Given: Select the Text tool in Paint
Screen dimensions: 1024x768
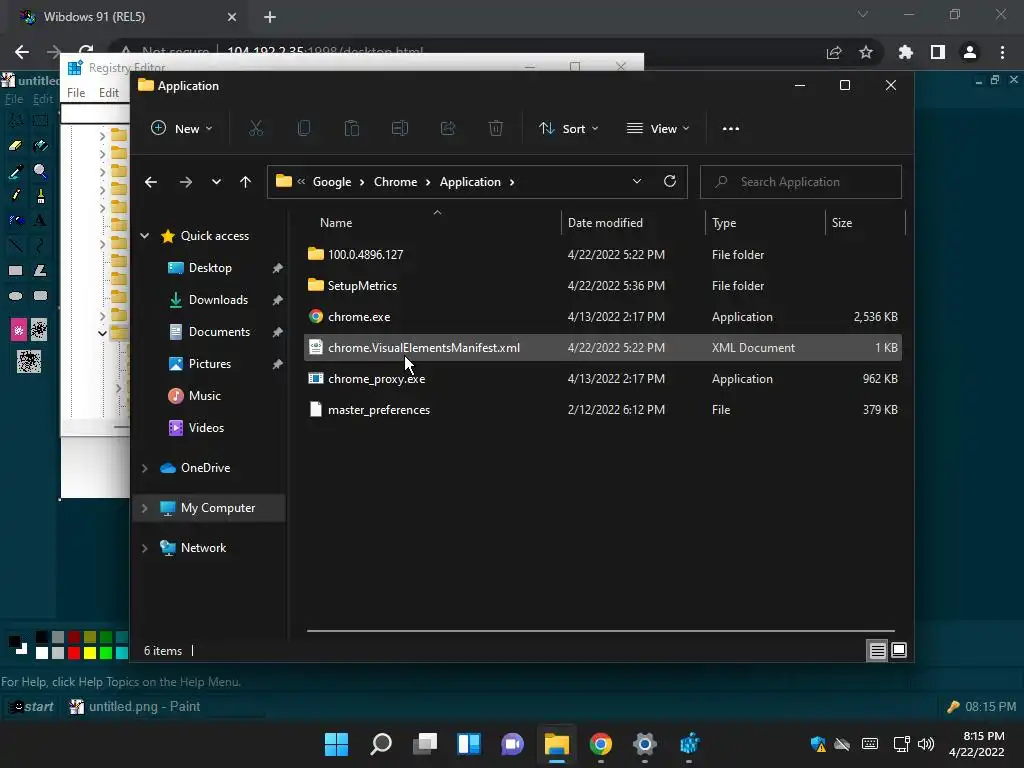Looking at the screenshot, I should coord(40,220).
